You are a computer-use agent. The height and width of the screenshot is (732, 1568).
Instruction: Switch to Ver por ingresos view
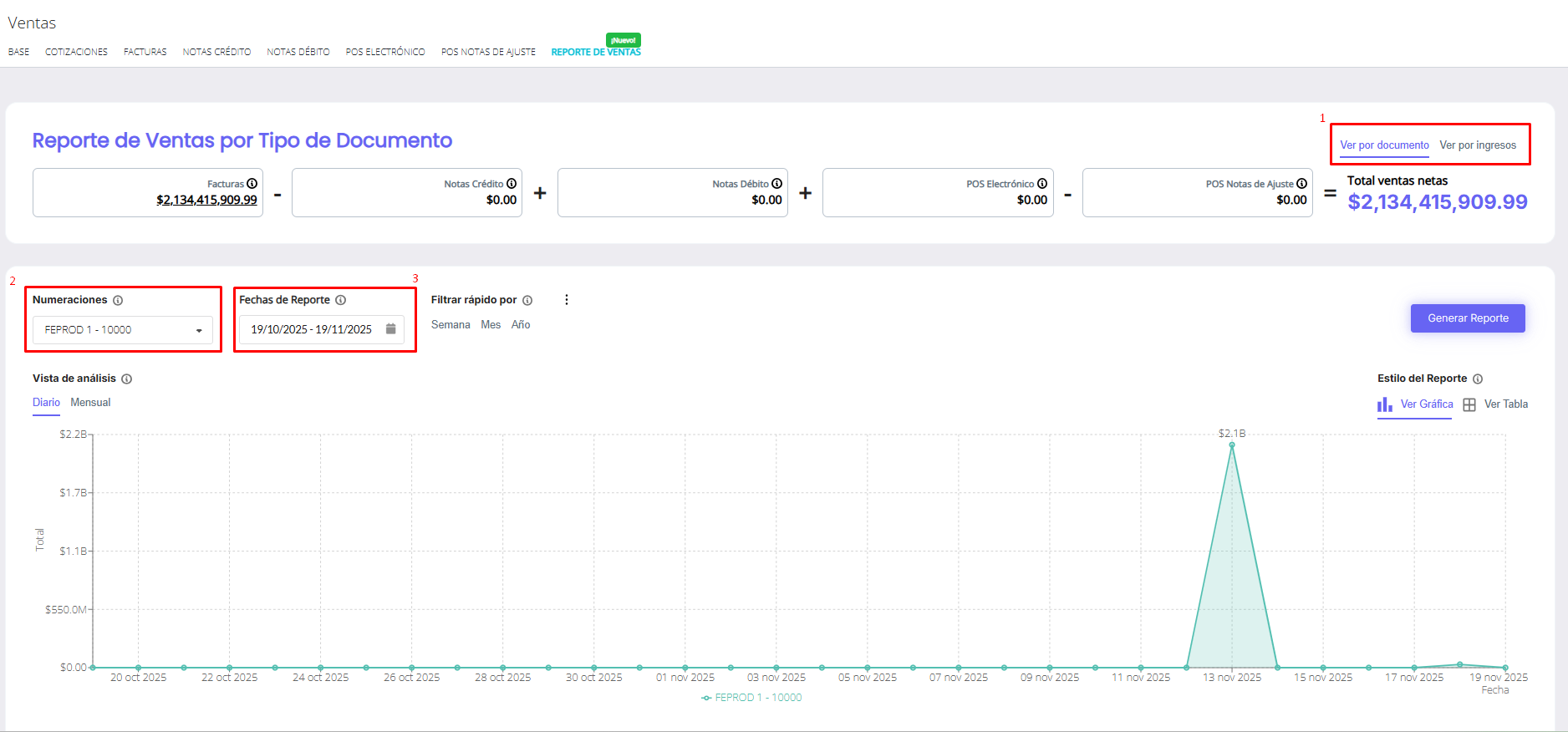pyautogui.click(x=1477, y=145)
